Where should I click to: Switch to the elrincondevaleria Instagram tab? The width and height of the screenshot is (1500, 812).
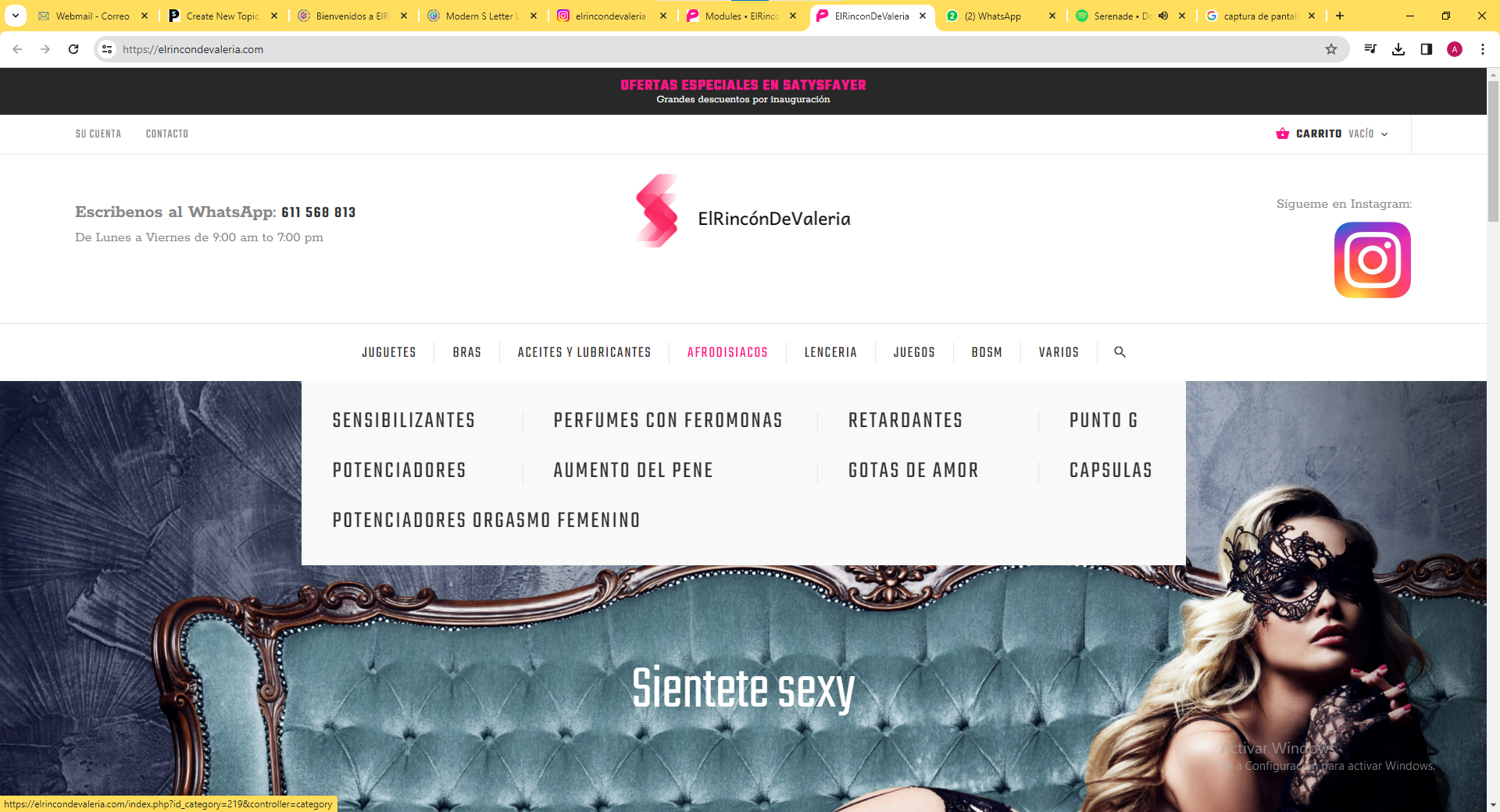[611, 16]
